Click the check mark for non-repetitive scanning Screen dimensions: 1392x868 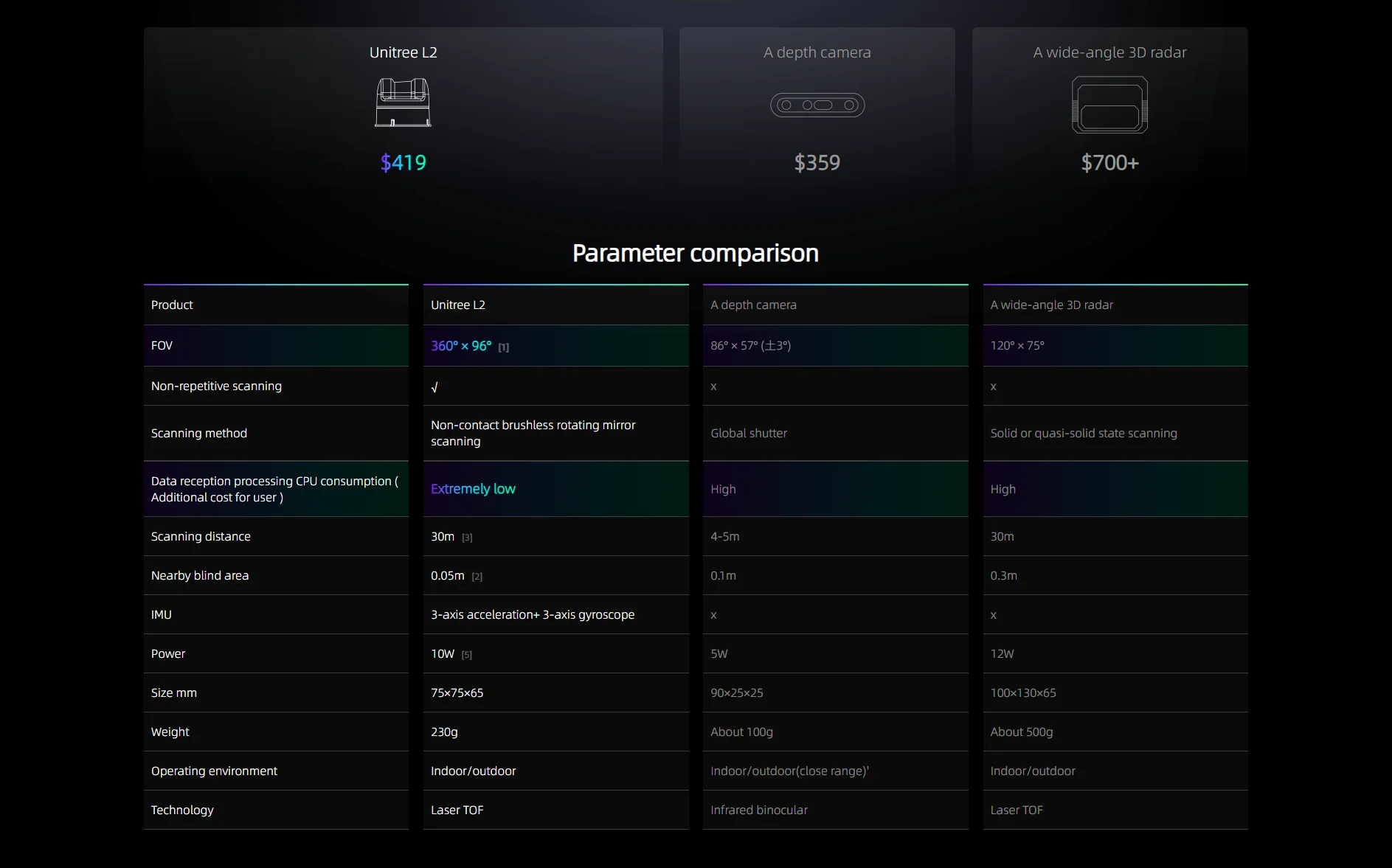point(434,387)
